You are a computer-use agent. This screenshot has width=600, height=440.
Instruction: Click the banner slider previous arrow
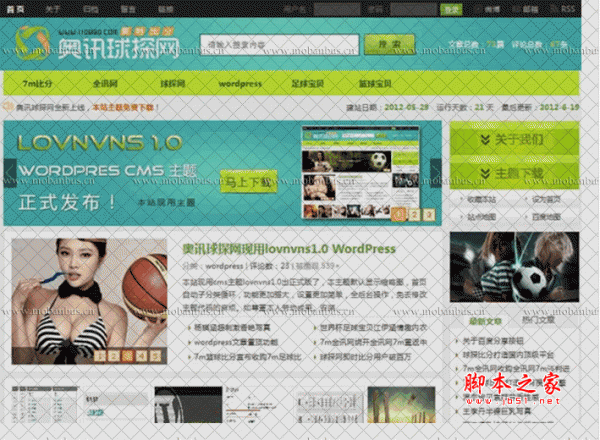(10, 173)
